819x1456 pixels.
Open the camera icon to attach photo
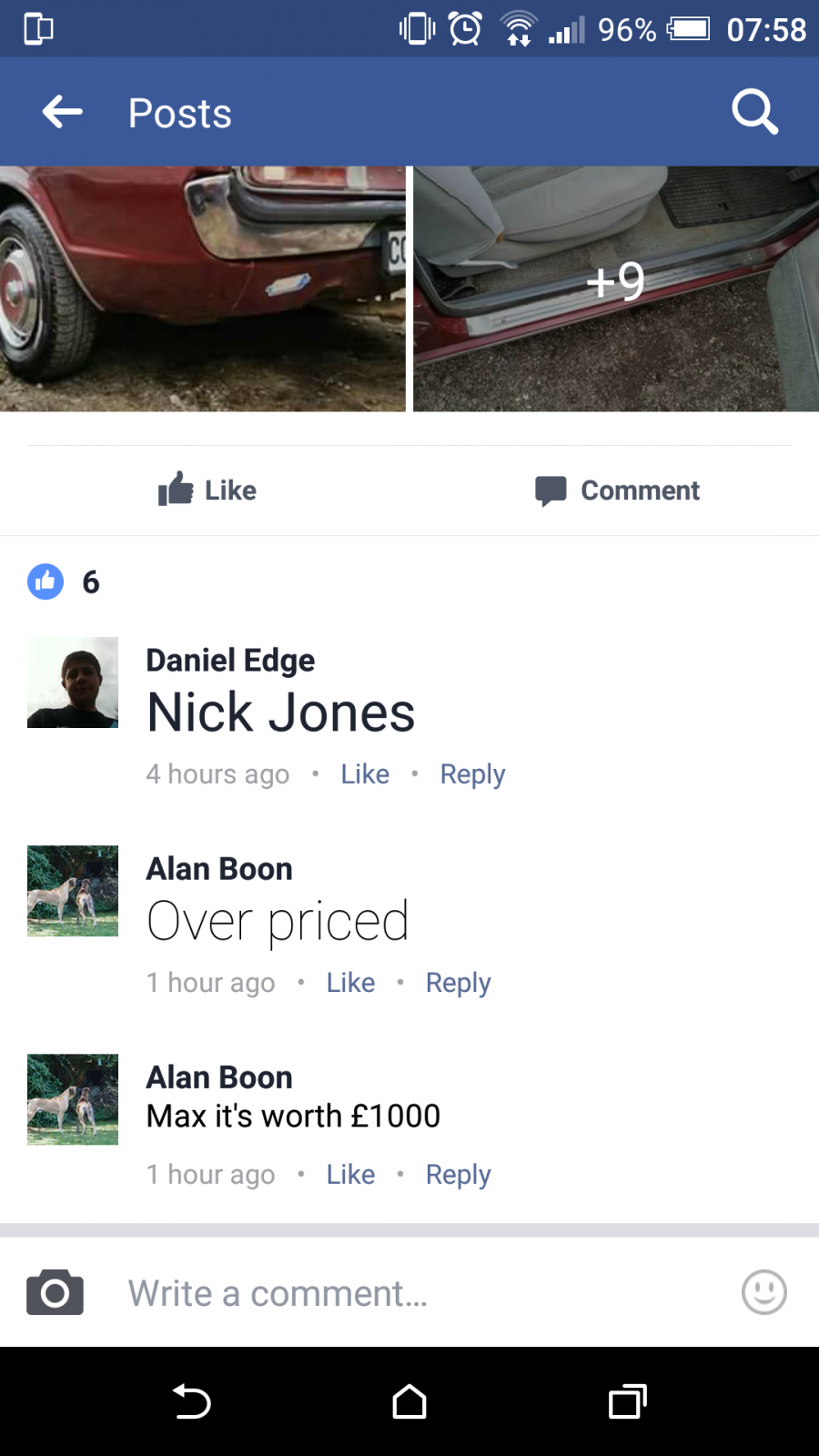55,1292
